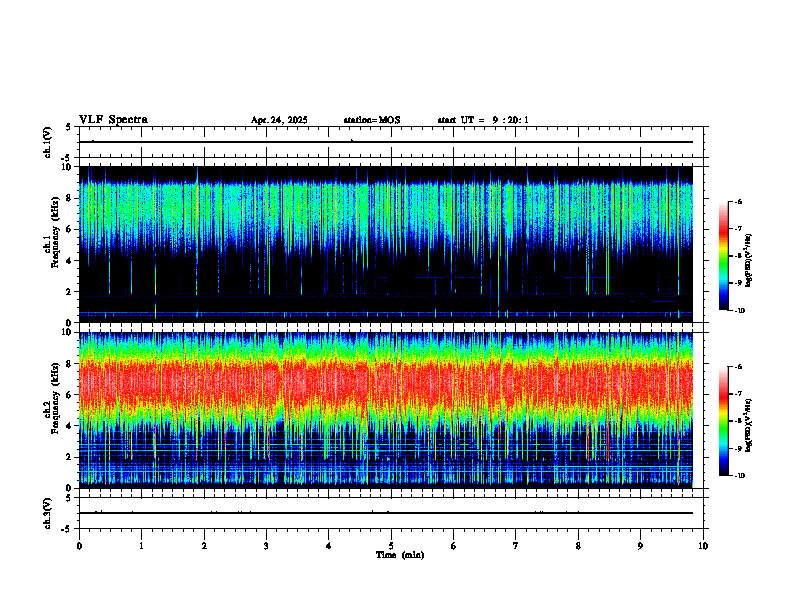Click the "-10" label on ch.2 colorbar
The width and height of the screenshot is (792, 612).
point(740,476)
